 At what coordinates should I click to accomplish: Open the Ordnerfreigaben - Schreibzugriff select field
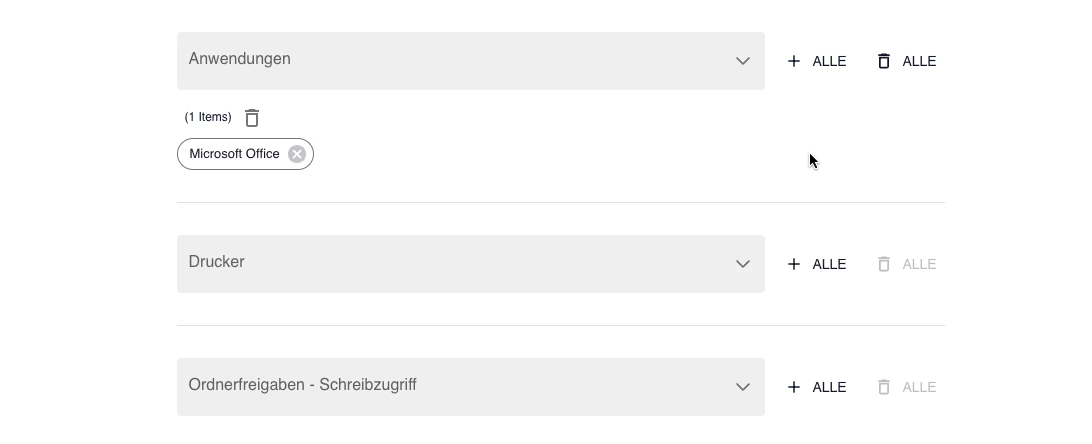click(x=471, y=387)
